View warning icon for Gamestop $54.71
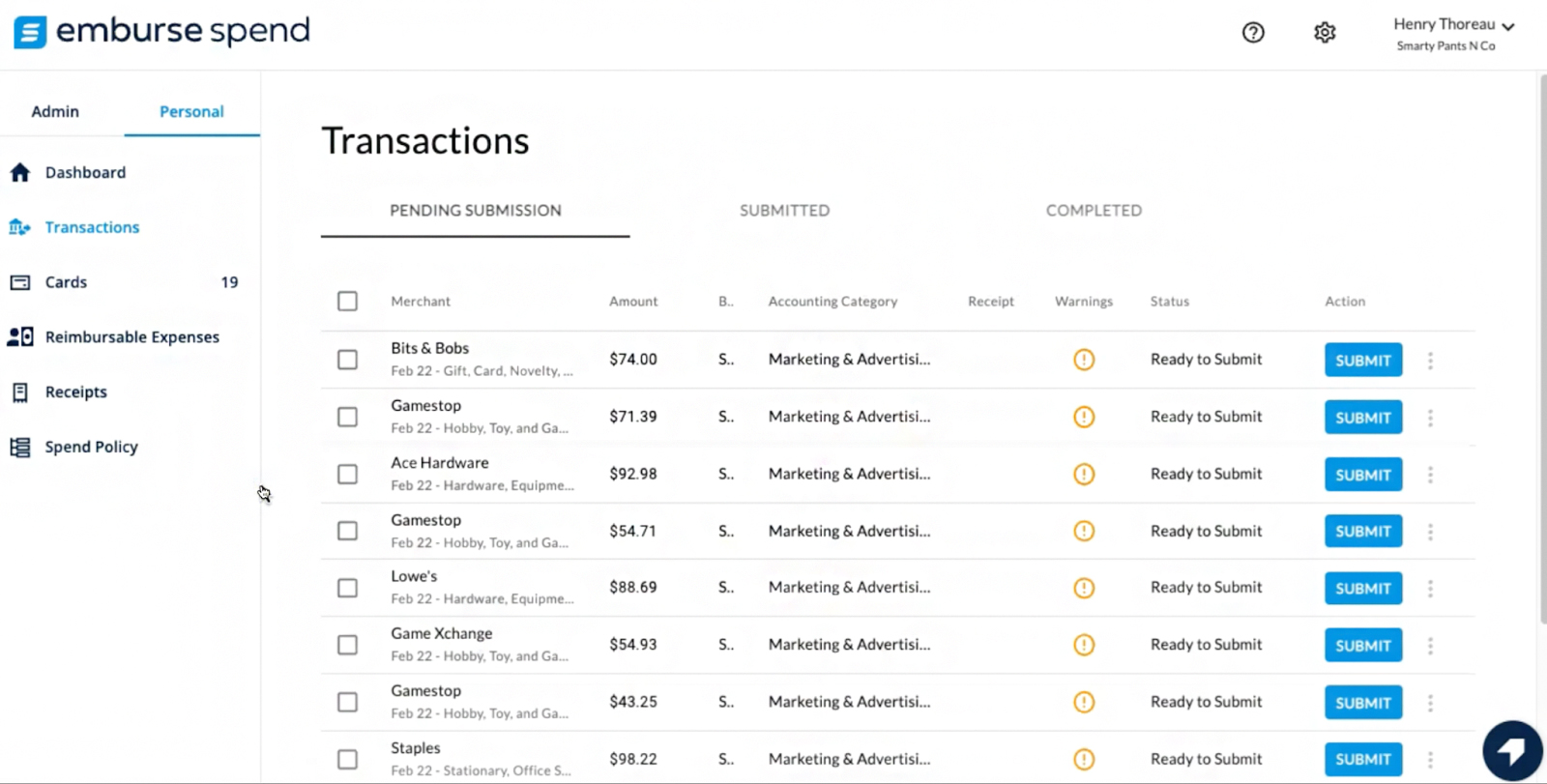Viewport: 1547px width, 784px height. click(x=1084, y=531)
